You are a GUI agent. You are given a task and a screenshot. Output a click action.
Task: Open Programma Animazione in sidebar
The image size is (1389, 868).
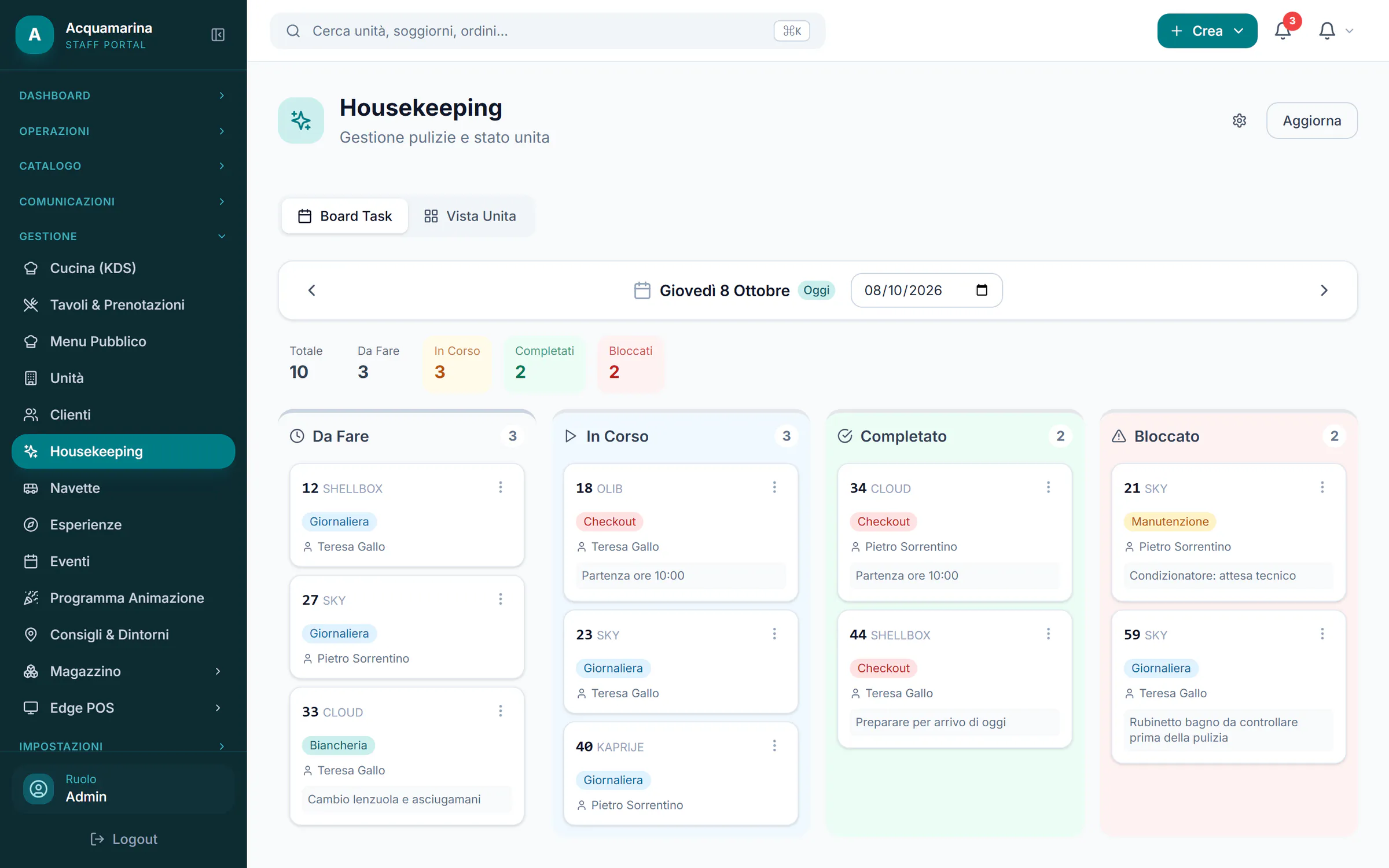click(123, 598)
